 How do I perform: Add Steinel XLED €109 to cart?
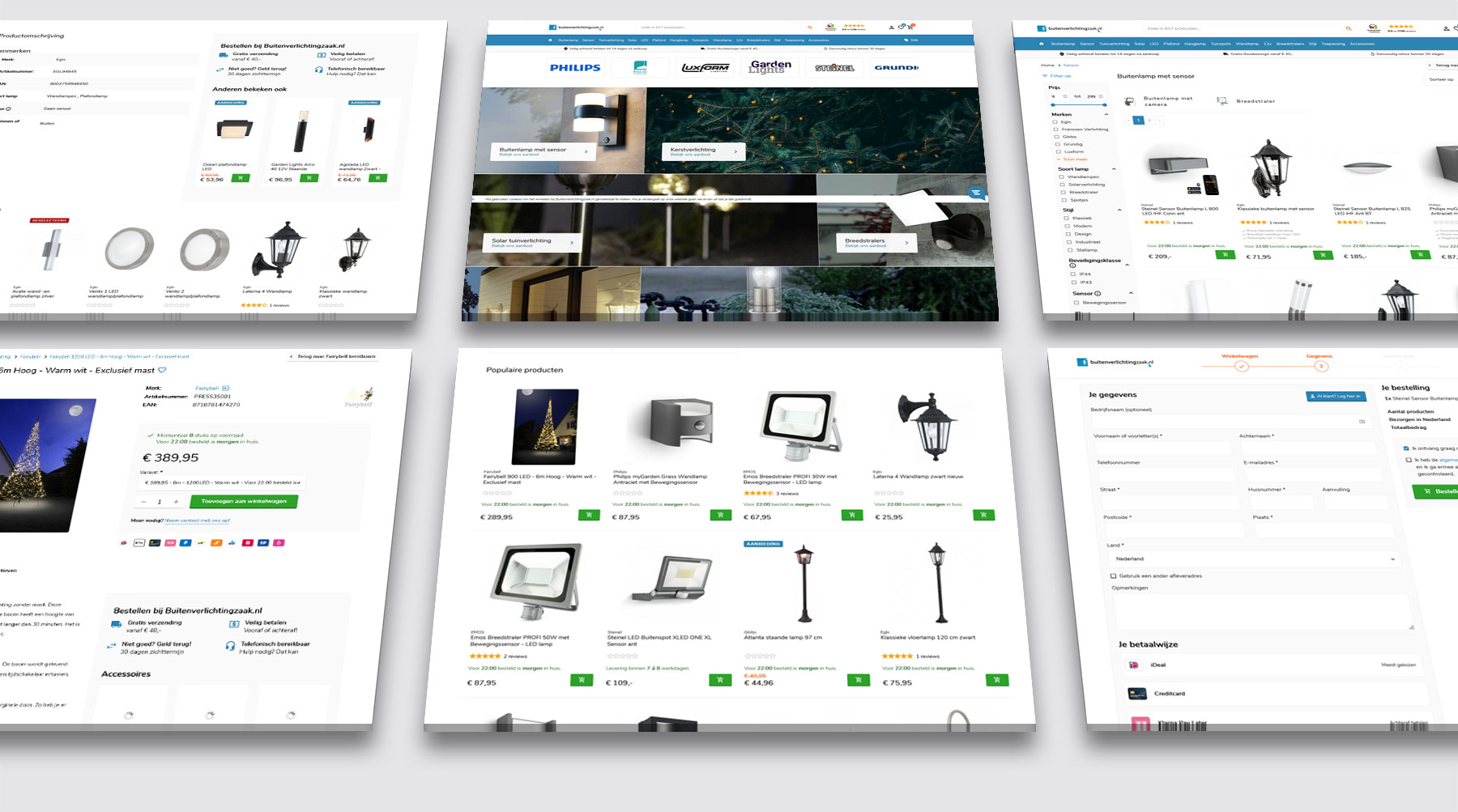(x=720, y=680)
